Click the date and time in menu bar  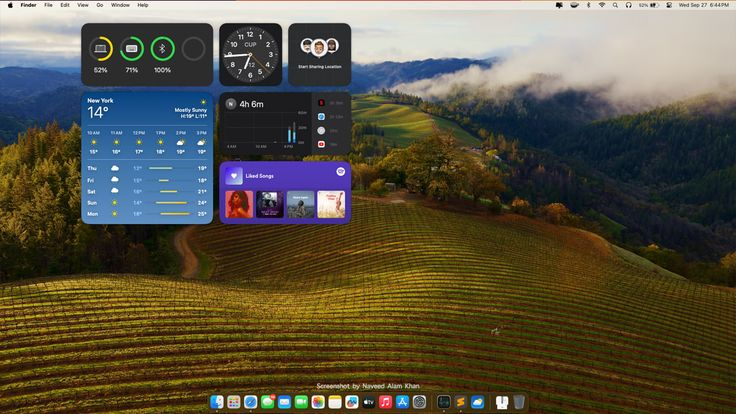704,5
